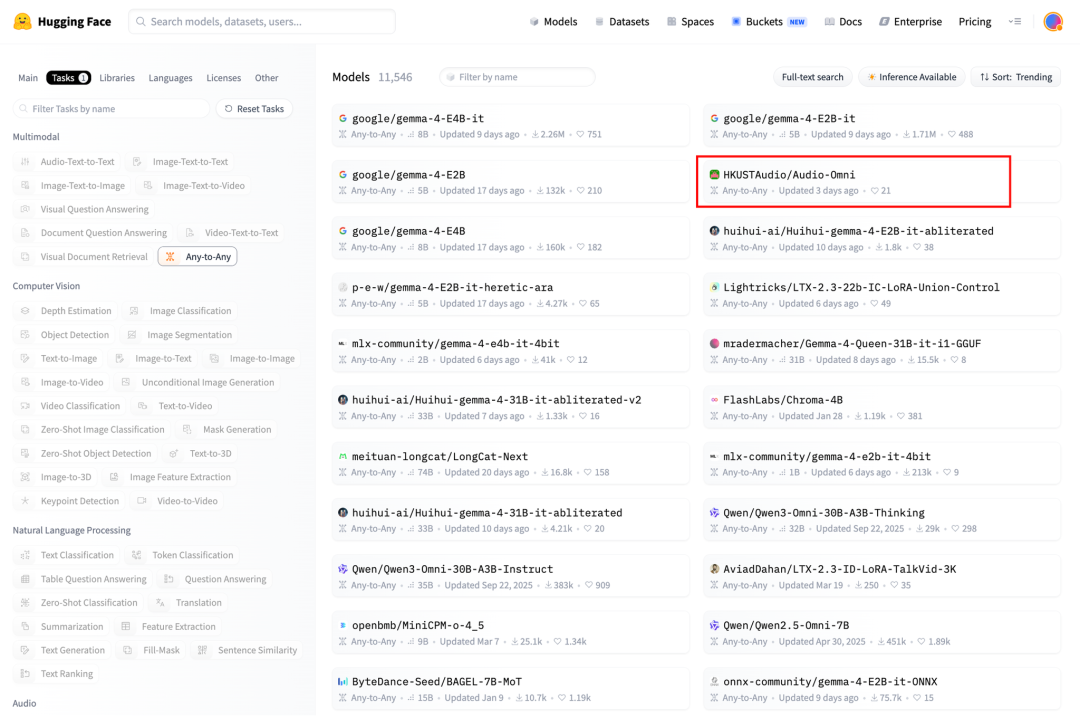Click the Google icon beside gemma-4-E4B-it
Viewport: 1080px width, 718px height.
coord(342,119)
